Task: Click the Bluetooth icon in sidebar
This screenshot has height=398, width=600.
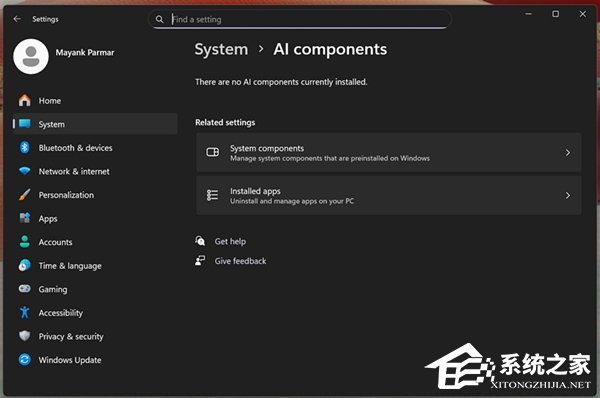Action: click(x=24, y=147)
